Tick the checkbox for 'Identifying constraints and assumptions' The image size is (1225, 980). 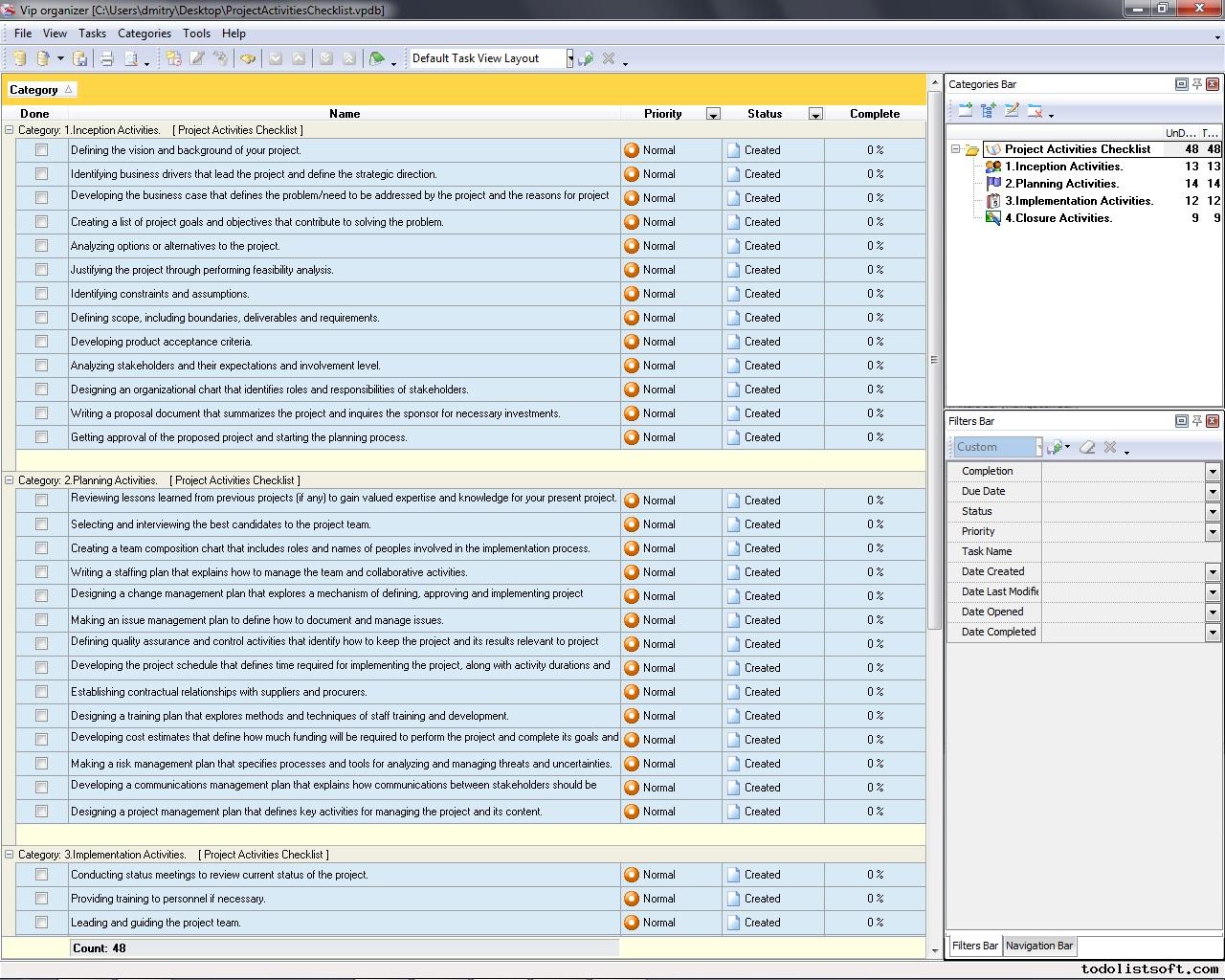click(x=41, y=294)
